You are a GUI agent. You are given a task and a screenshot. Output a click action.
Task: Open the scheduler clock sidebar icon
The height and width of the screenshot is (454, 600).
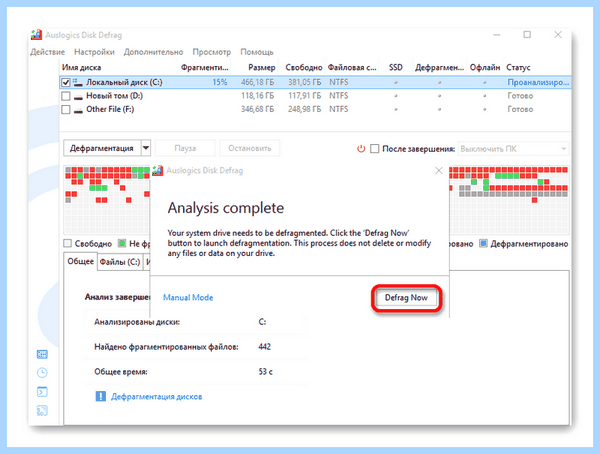coord(42,373)
